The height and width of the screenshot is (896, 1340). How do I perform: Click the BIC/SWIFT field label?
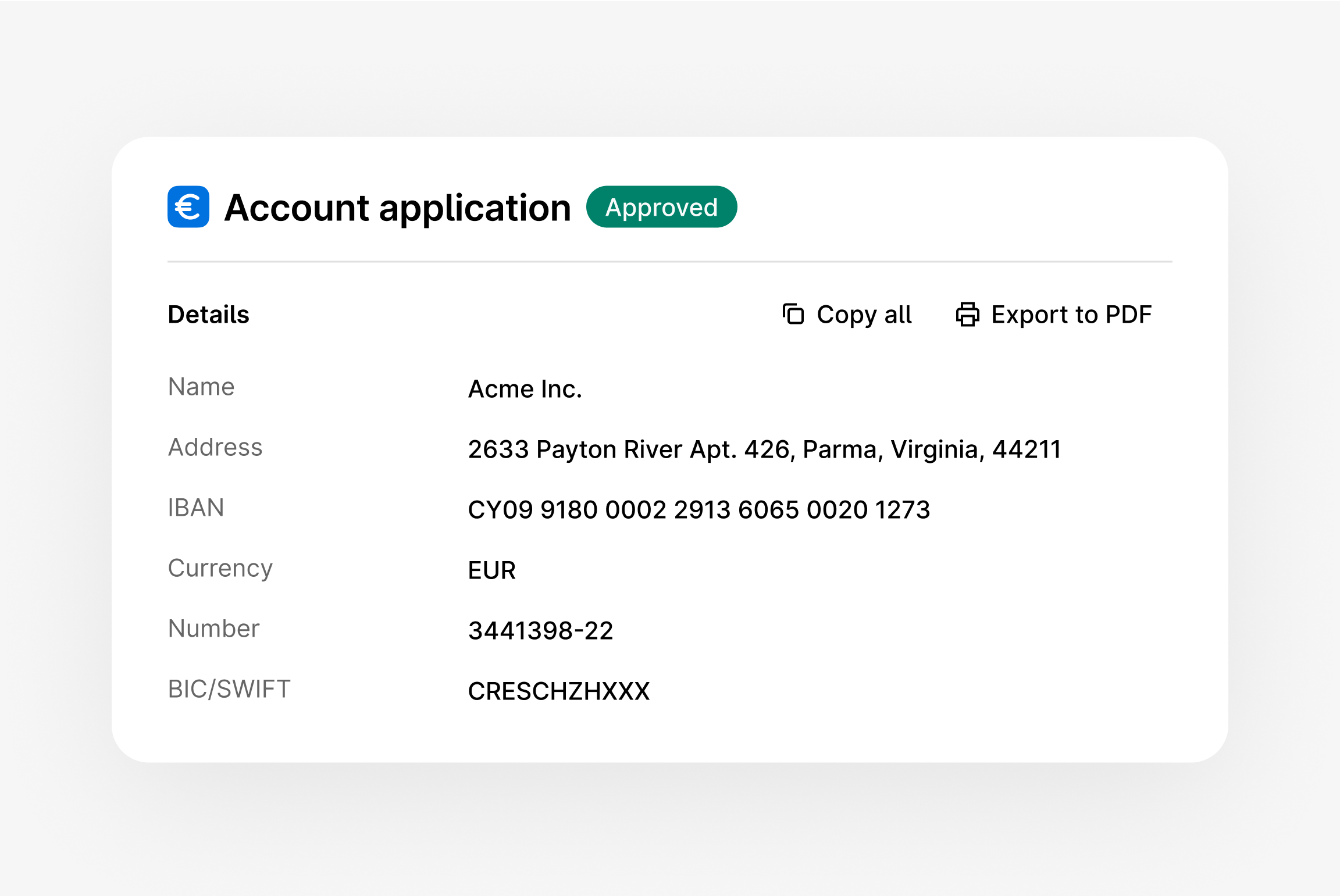click(x=228, y=688)
